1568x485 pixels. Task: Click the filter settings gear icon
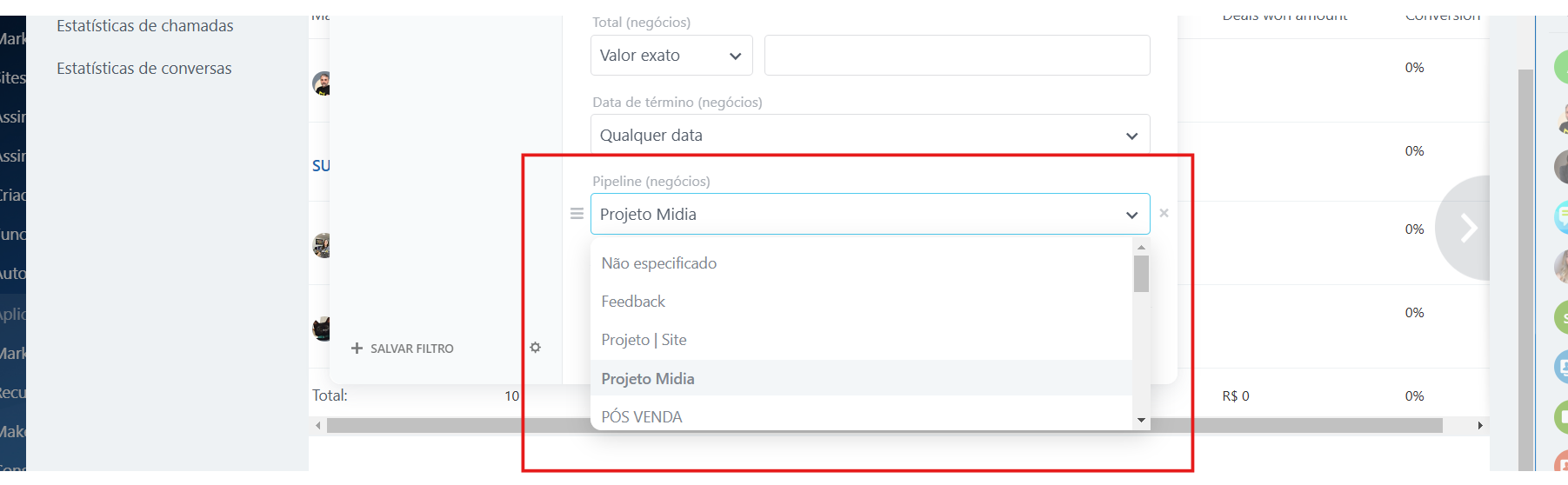pos(536,348)
